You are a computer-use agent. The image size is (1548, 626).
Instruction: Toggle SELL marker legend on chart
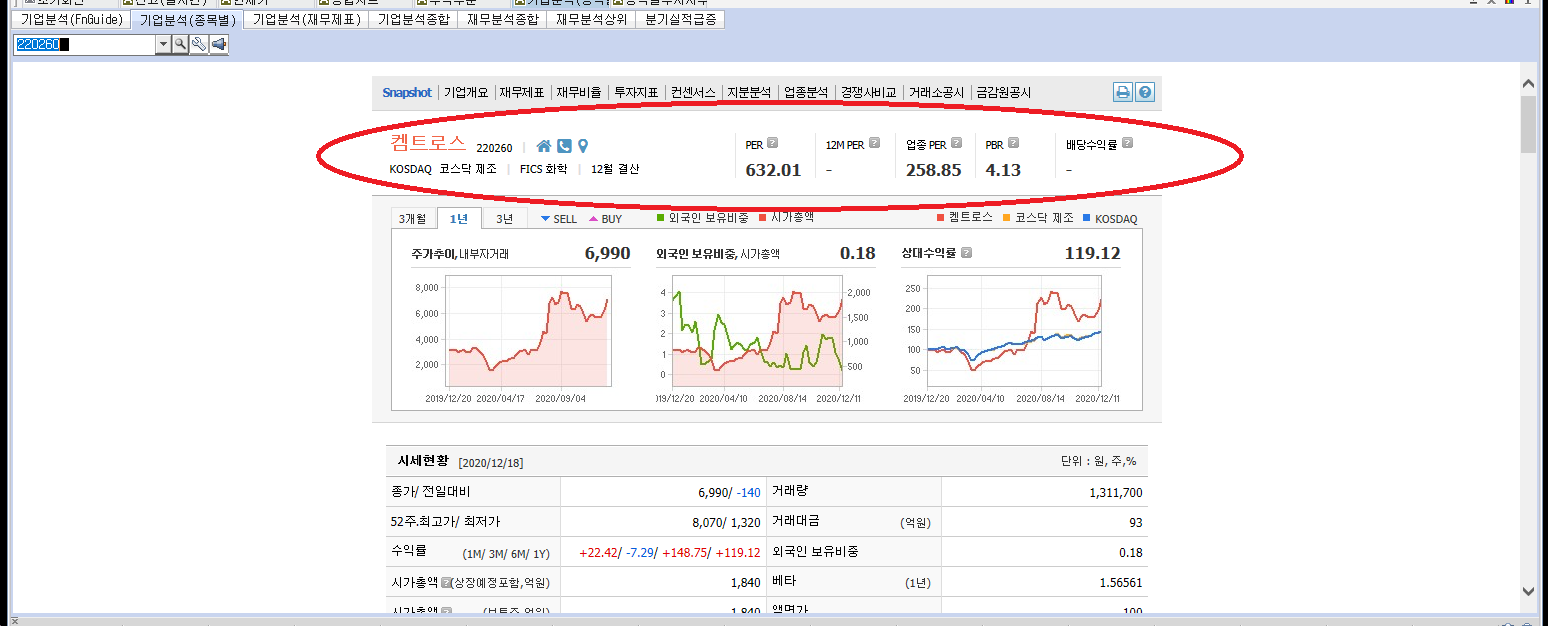coord(558,219)
